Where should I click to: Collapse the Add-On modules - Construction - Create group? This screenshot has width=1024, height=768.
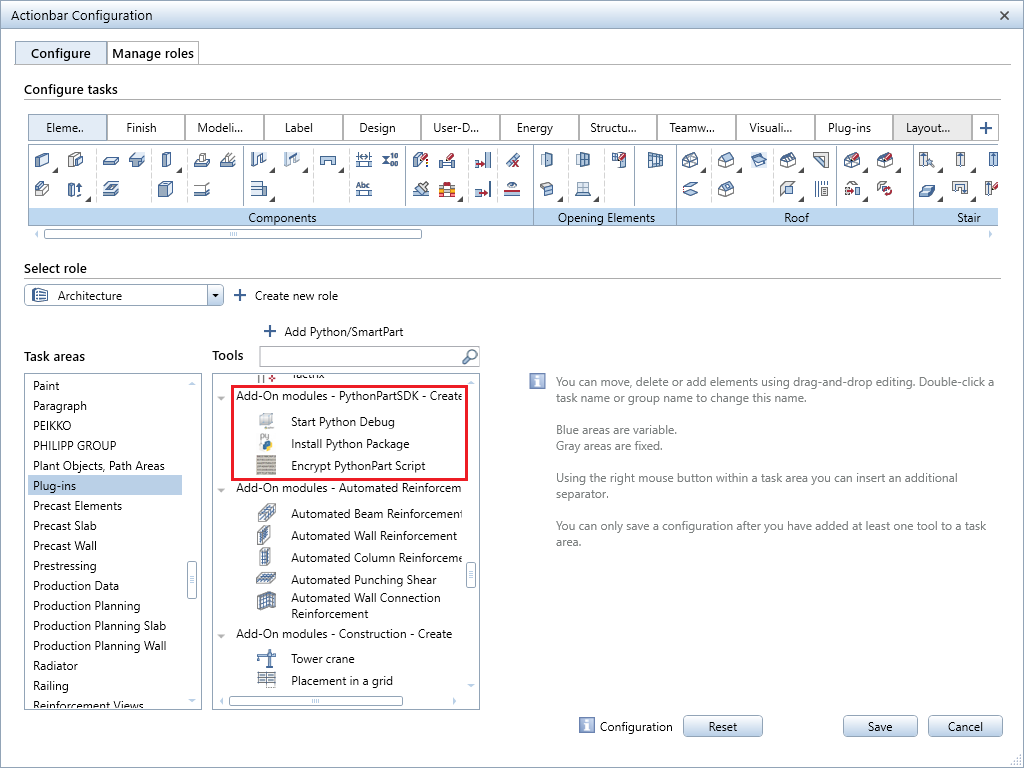click(x=221, y=633)
